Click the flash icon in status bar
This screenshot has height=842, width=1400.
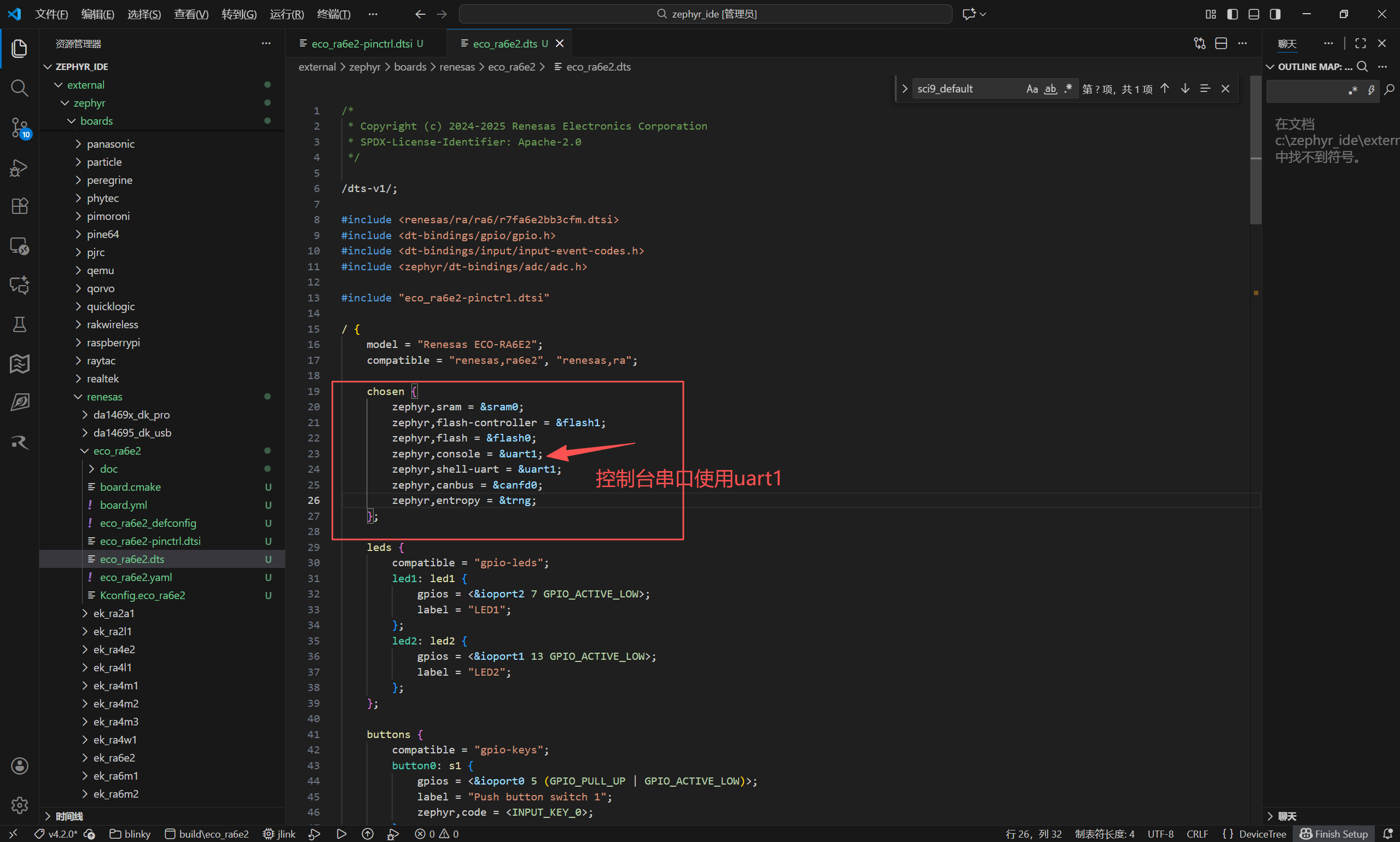(368, 833)
